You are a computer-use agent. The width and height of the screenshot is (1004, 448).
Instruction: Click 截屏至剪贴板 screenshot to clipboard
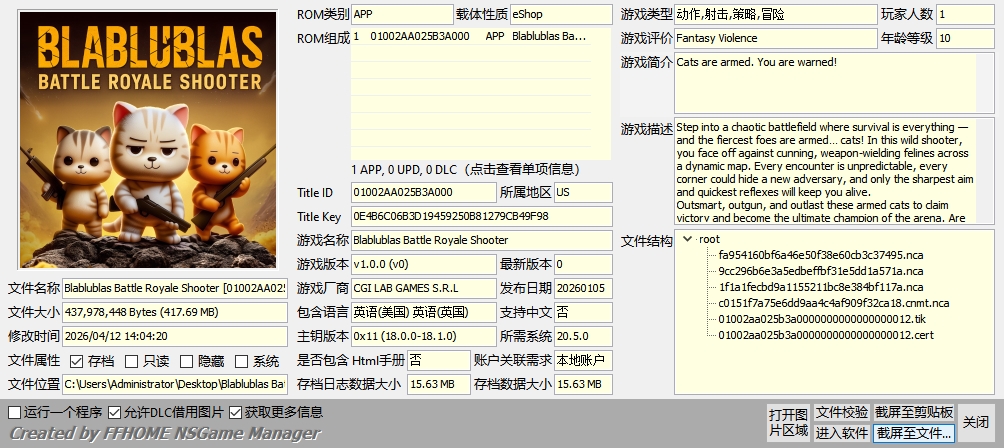point(914,412)
